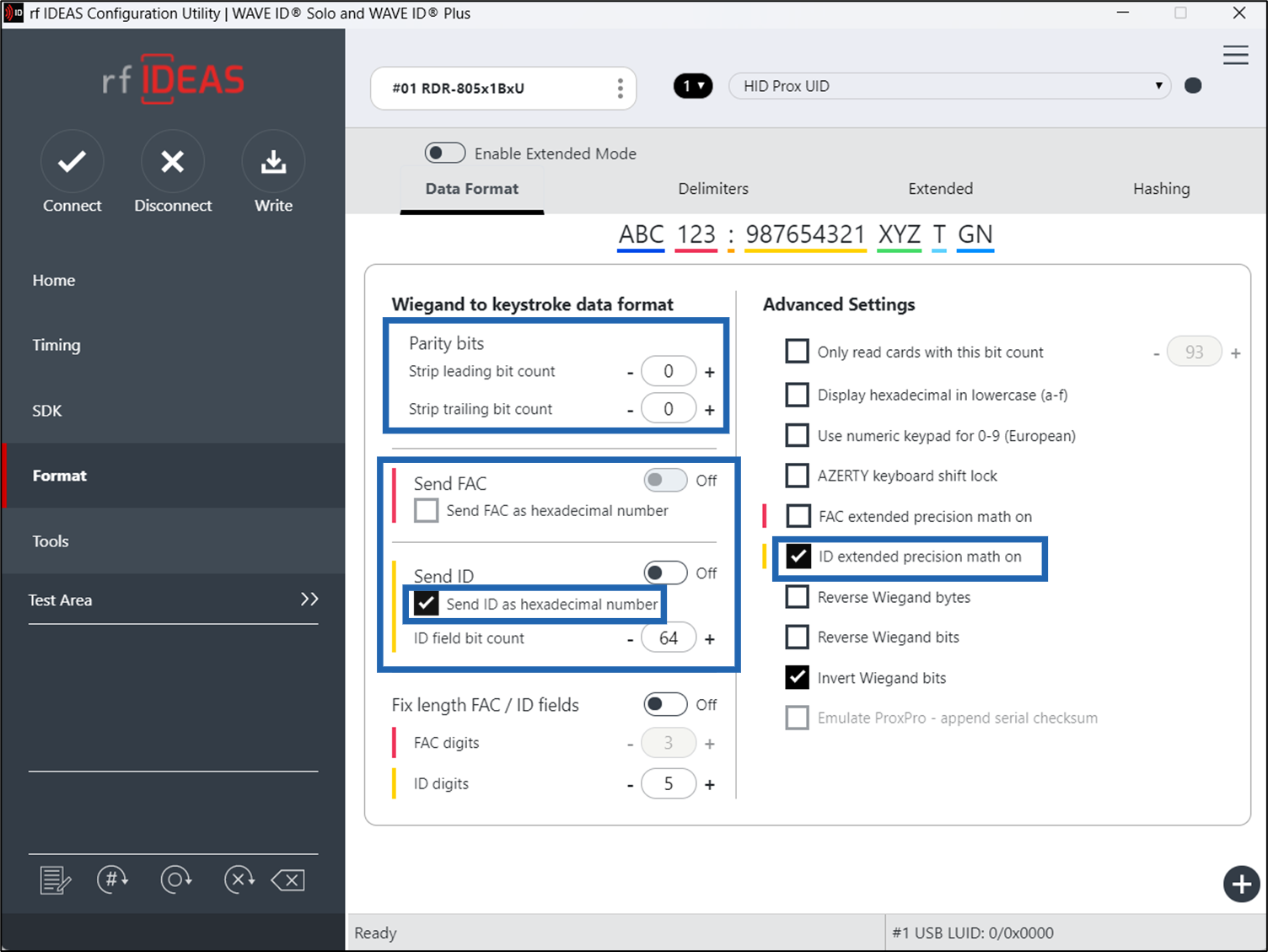Click the circled X with arrow icon
This screenshot has height=952, width=1268.
239,879
